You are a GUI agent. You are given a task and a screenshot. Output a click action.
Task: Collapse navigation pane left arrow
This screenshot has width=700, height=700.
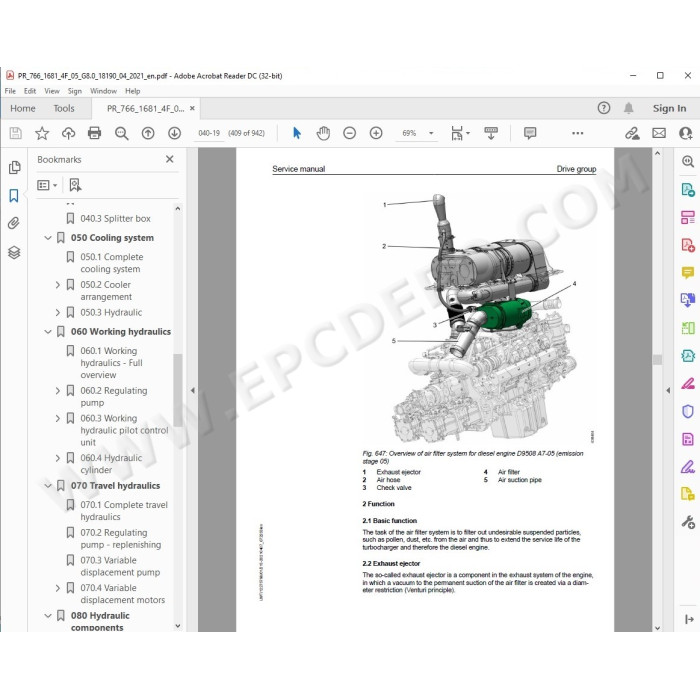[192, 390]
